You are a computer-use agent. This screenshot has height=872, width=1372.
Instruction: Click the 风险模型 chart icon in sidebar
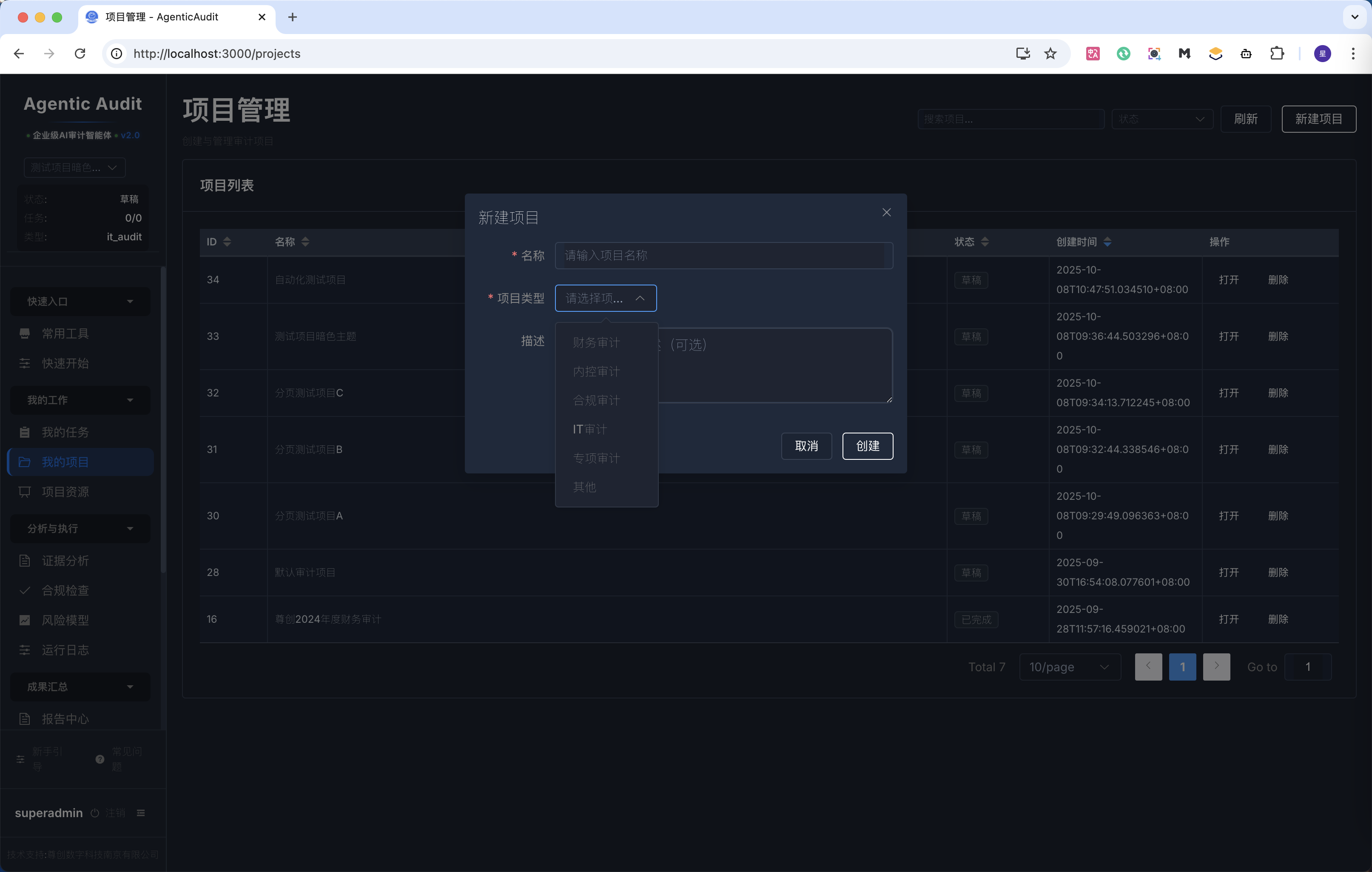click(x=25, y=620)
